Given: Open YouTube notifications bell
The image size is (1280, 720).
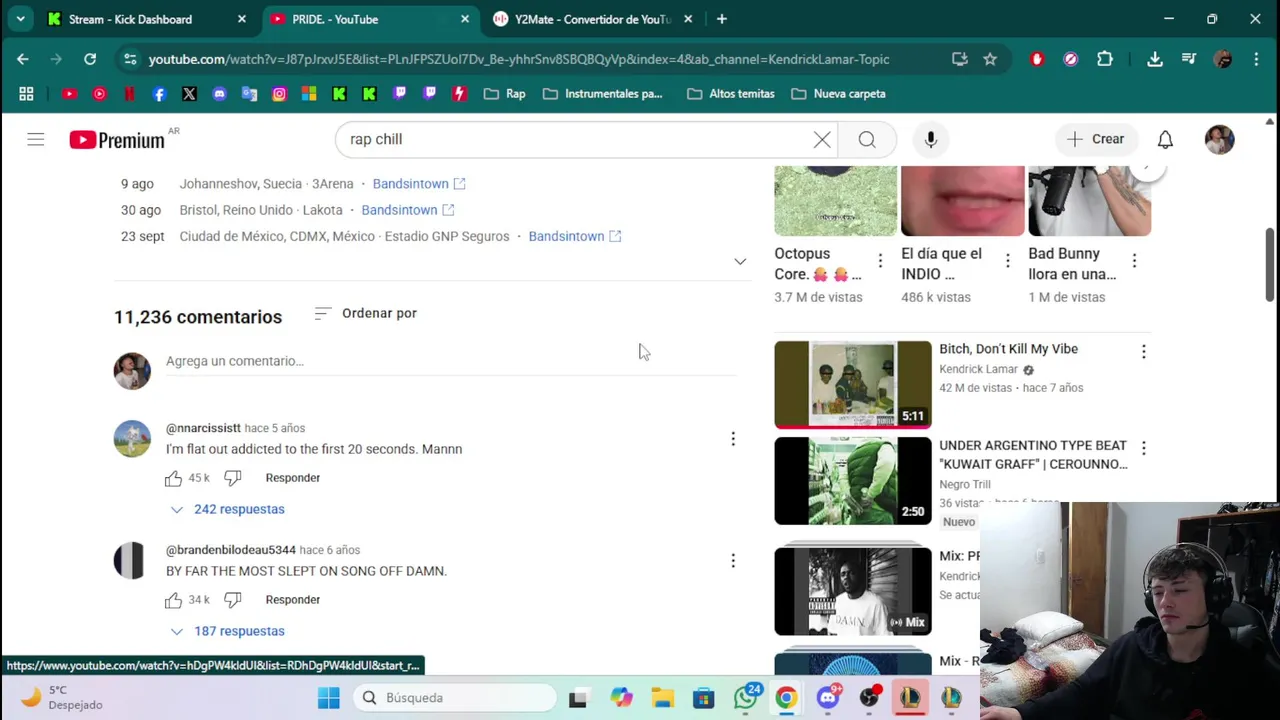Looking at the screenshot, I should [x=1165, y=140].
